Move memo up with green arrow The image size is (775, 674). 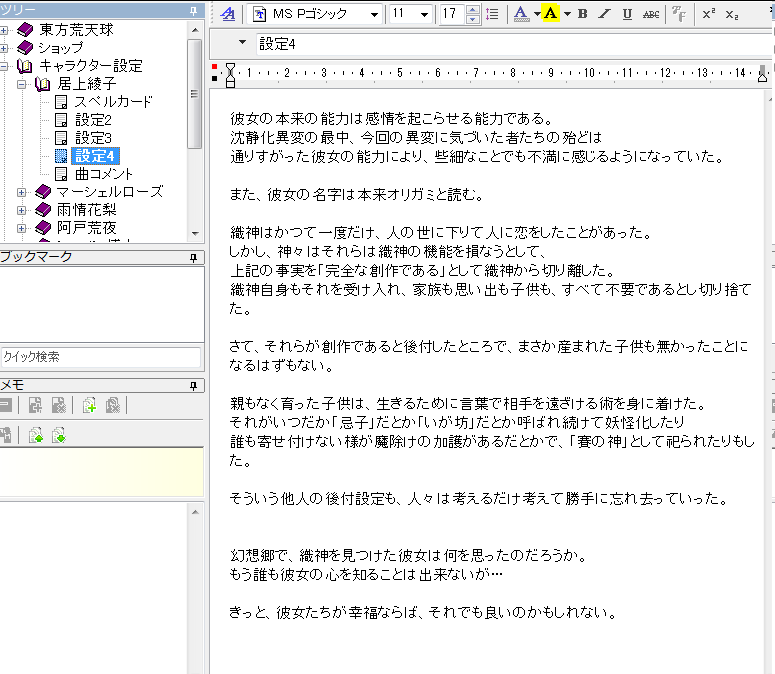(36, 436)
